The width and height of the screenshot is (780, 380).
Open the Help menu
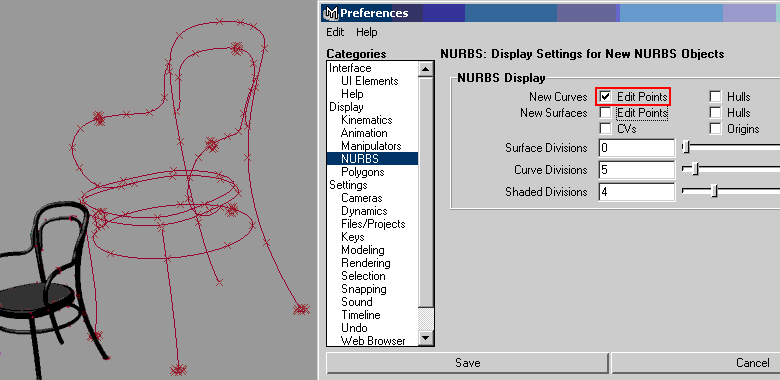[x=367, y=32]
